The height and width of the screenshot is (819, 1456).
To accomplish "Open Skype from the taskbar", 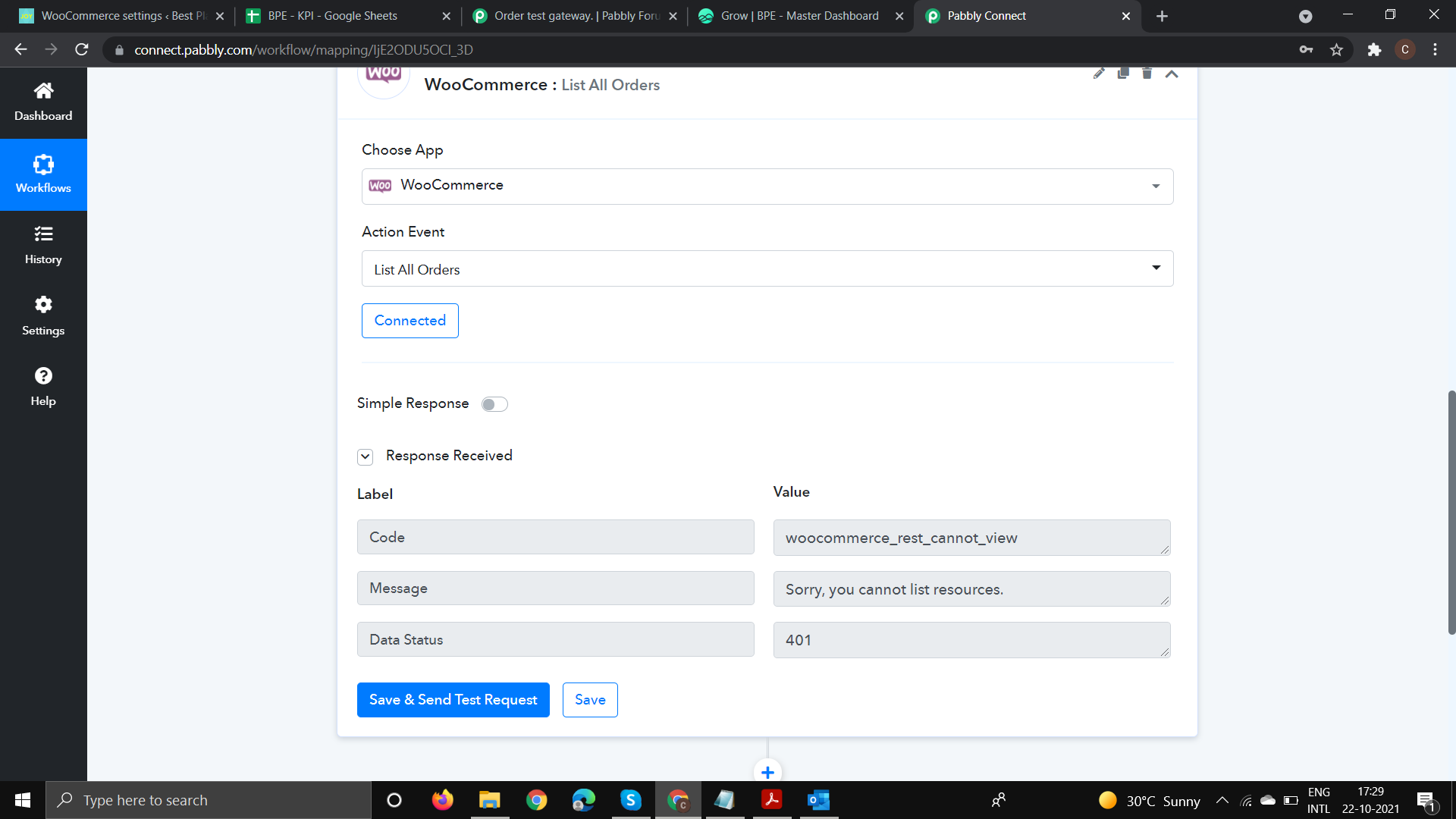I will point(630,800).
